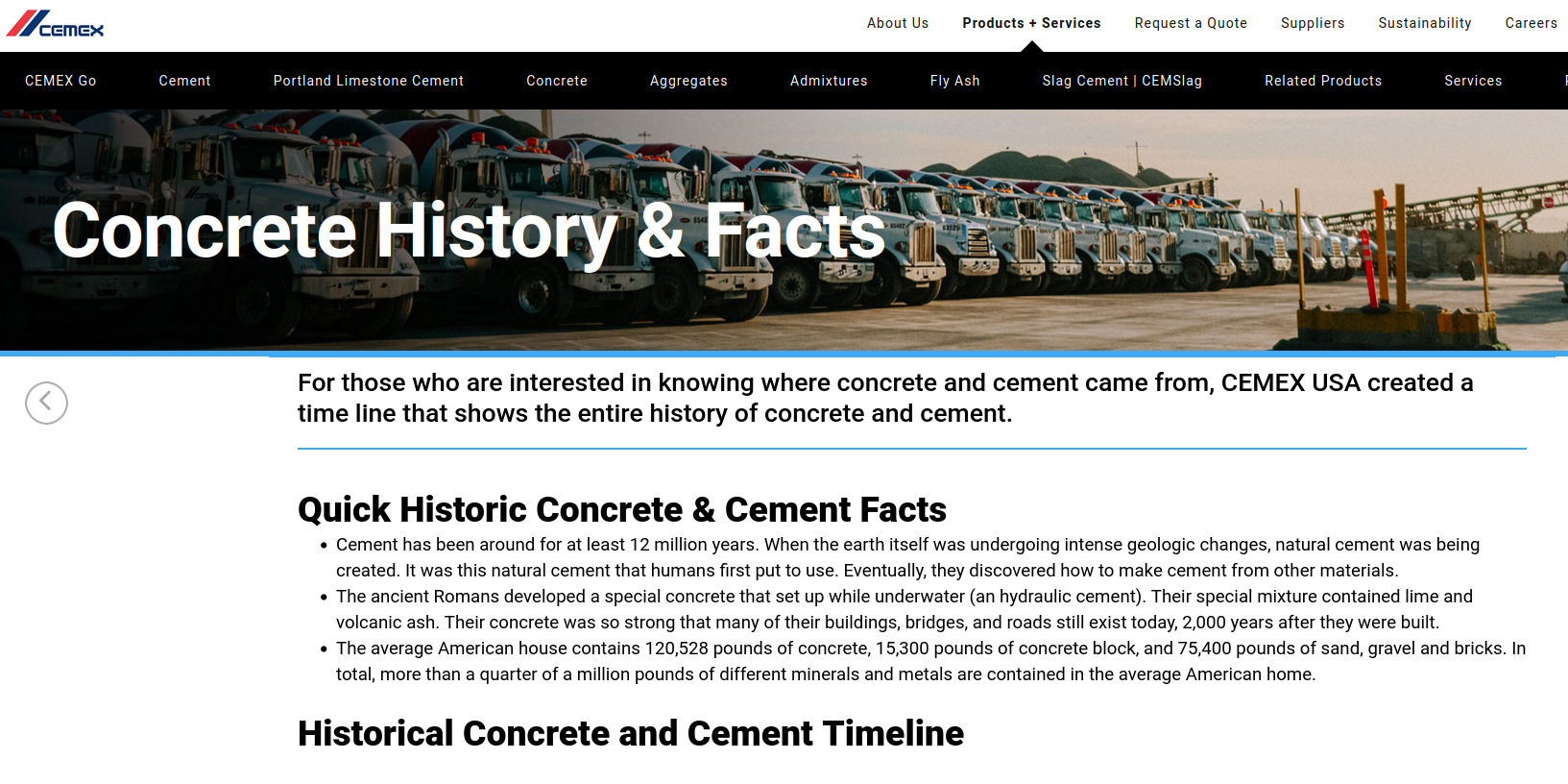Click the Concrete History & Facts banner heading

pos(469,231)
